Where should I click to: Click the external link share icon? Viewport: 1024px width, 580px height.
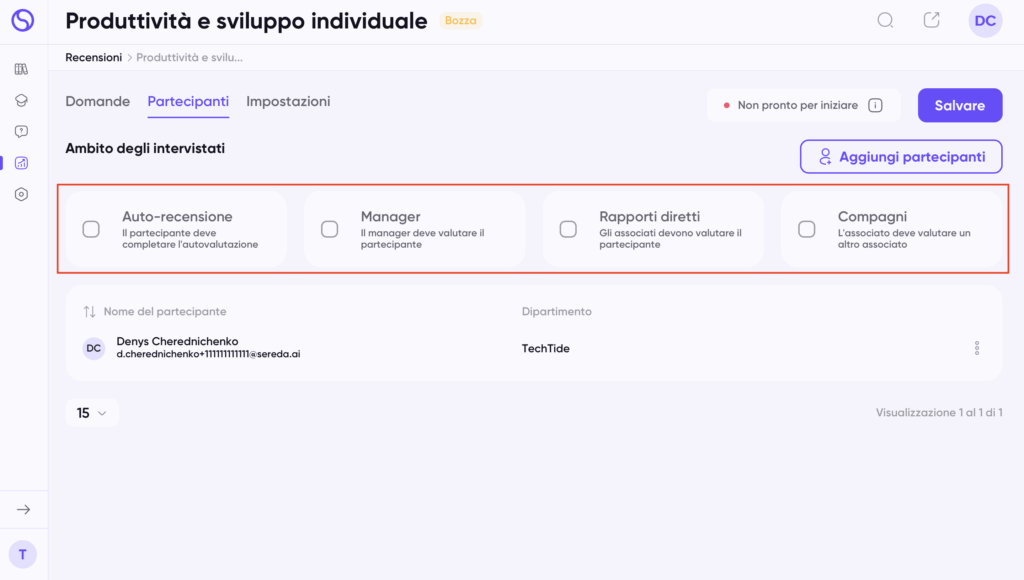[x=931, y=20]
